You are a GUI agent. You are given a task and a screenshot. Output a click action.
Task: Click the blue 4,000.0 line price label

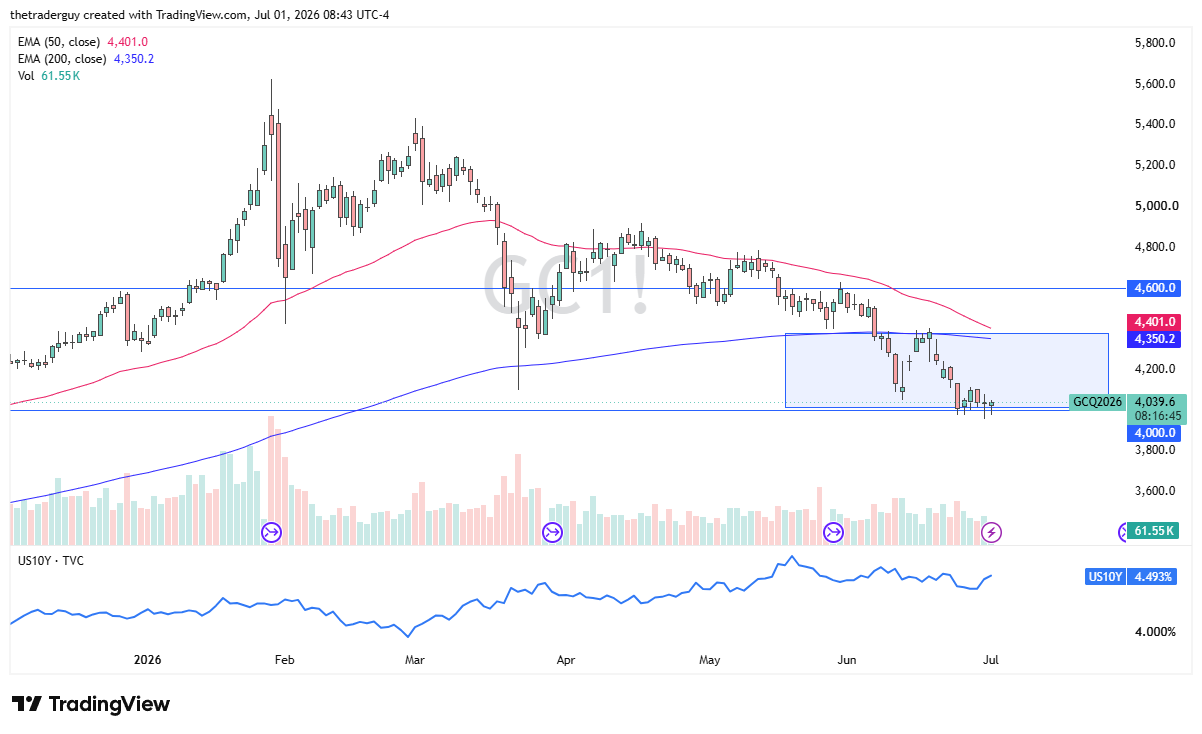tap(1154, 433)
